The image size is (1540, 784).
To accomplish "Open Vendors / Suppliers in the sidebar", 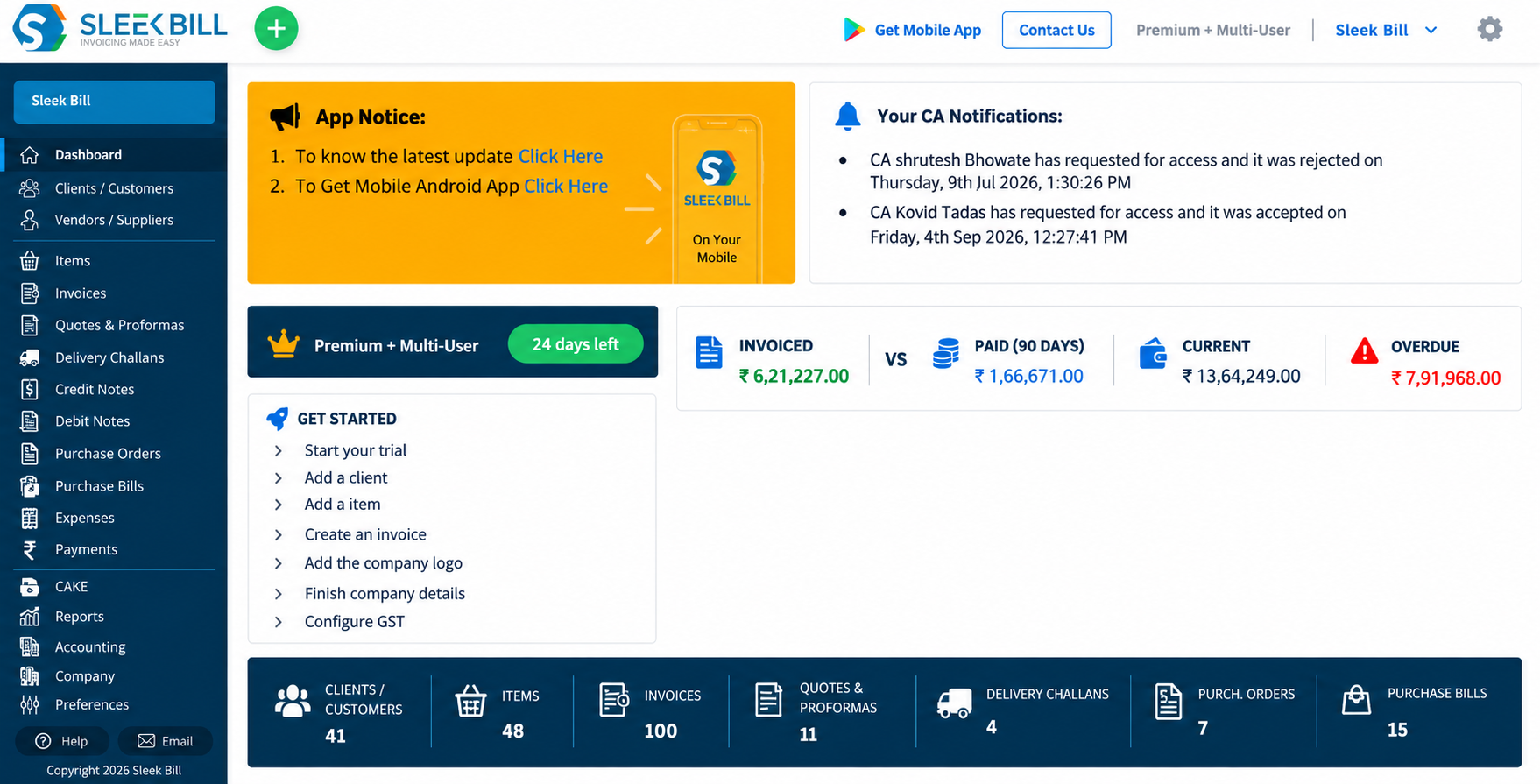I will click(x=114, y=220).
